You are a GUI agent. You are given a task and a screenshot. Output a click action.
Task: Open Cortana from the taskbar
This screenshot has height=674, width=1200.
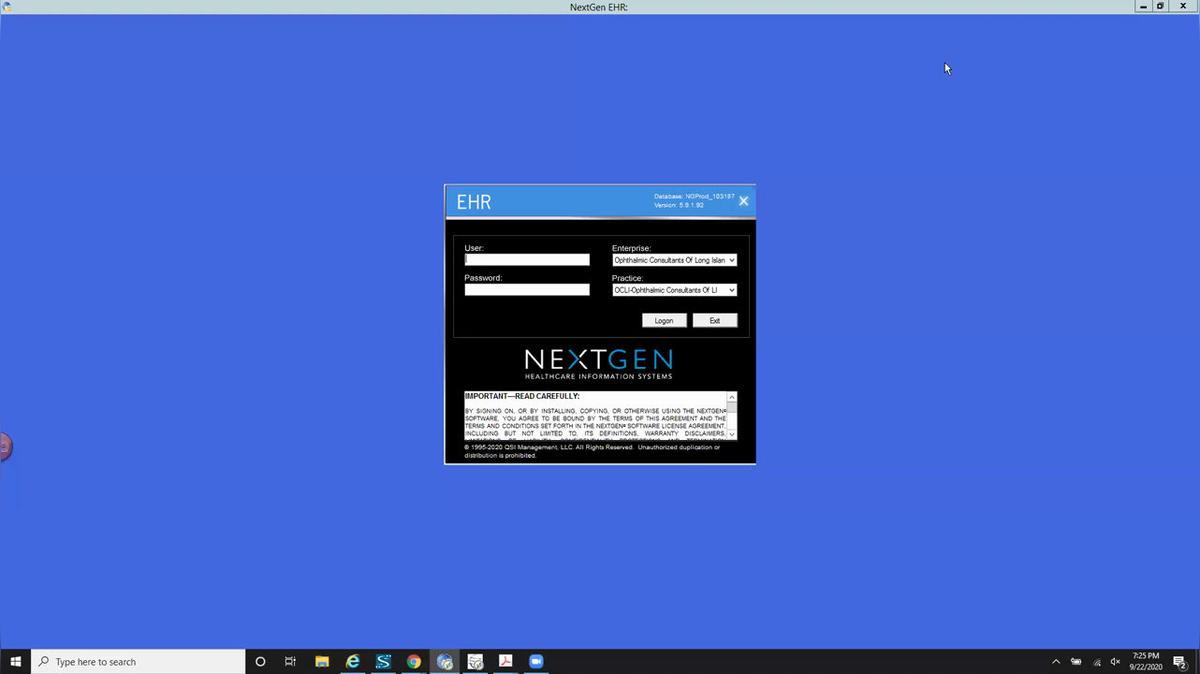click(260, 662)
